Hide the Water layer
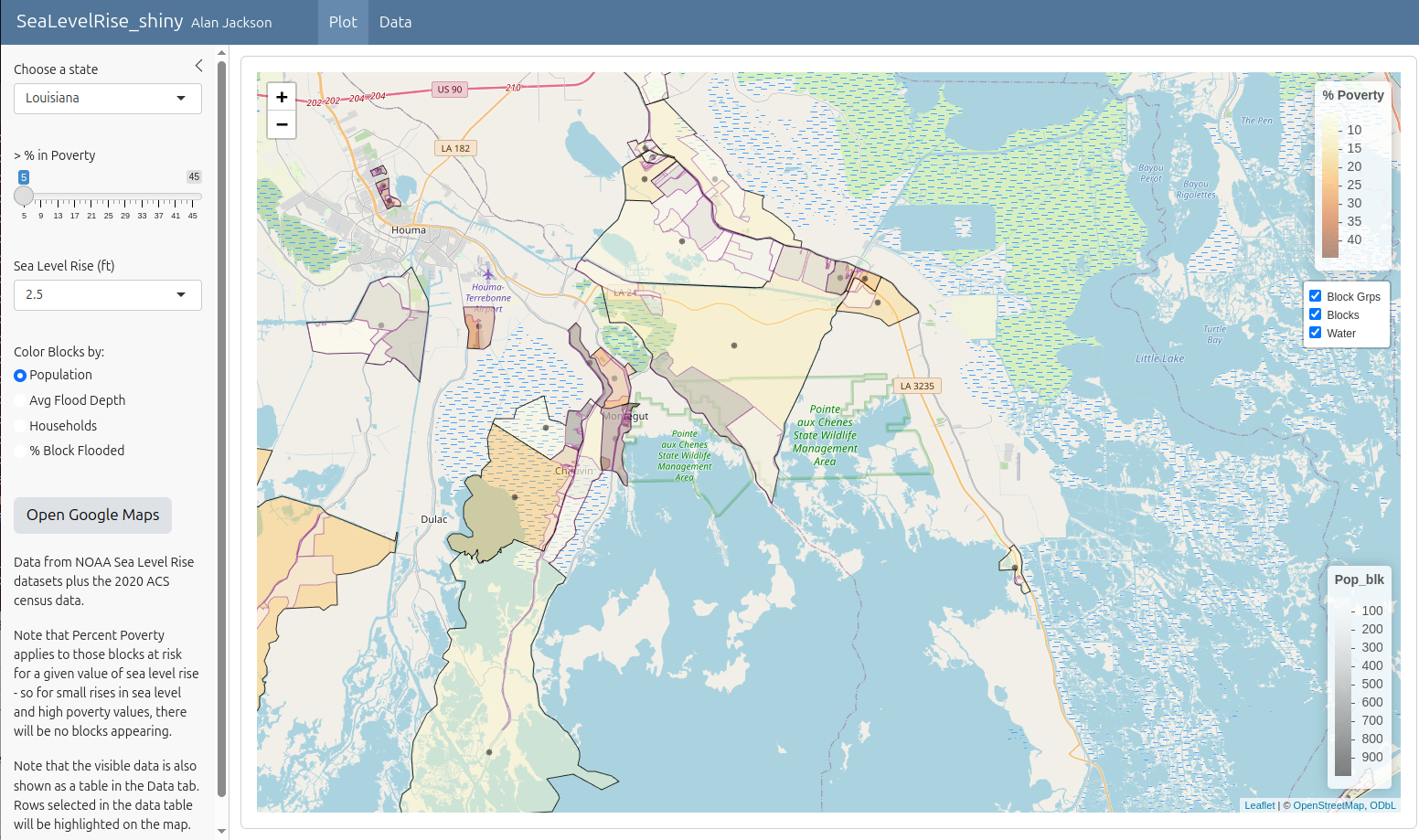 point(1315,333)
